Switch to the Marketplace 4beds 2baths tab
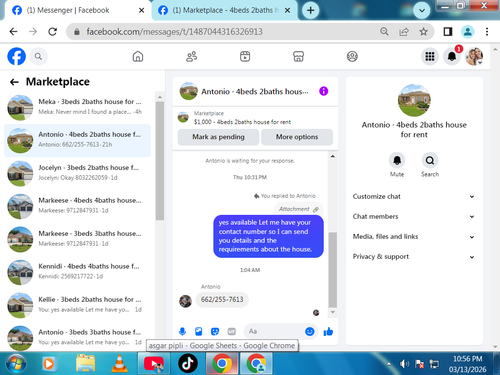 tap(225, 10)
